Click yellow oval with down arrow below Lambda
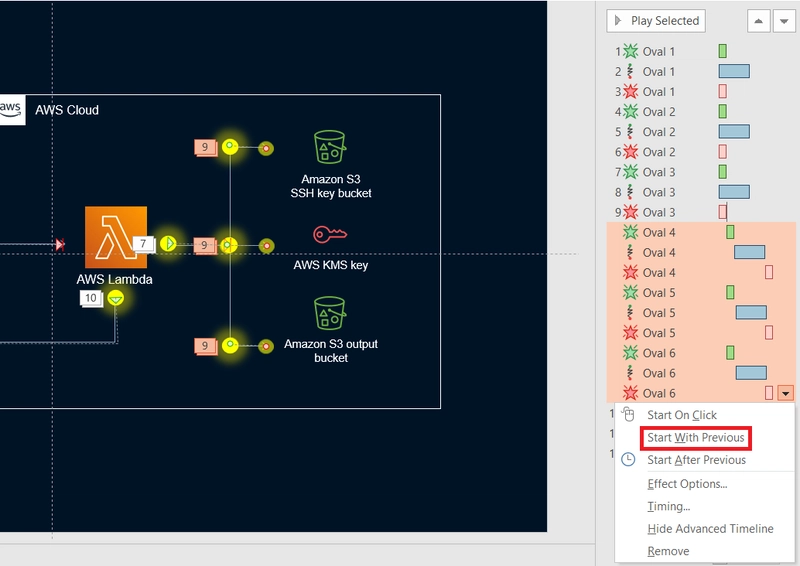 pyautogui.click(x=116, y=298)
